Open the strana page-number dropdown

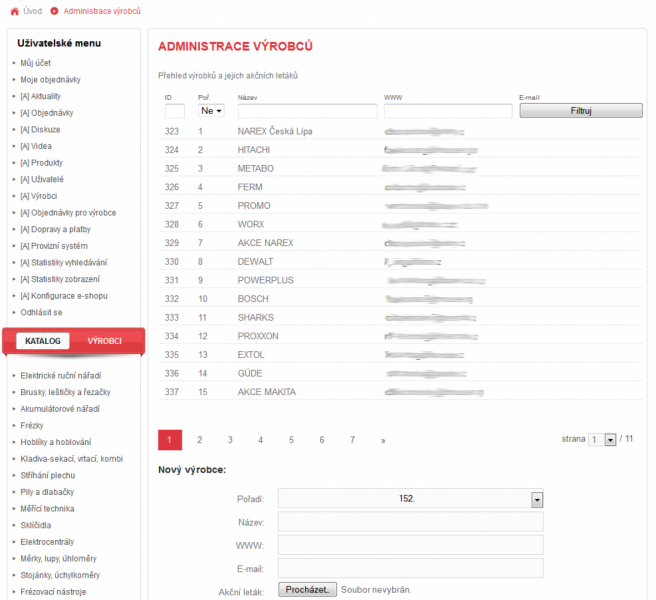pyautogui.click(x=602, y=440)
